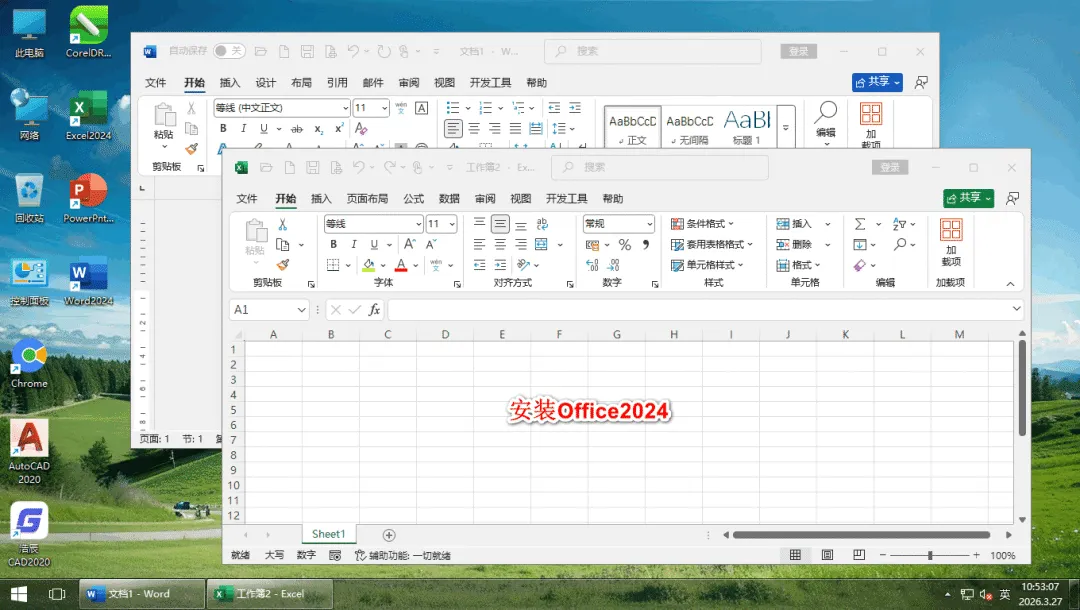Viewport: 1080px width, 610px height.
Task: Decrease font size in Excel
Action: [x=431, y=244]
